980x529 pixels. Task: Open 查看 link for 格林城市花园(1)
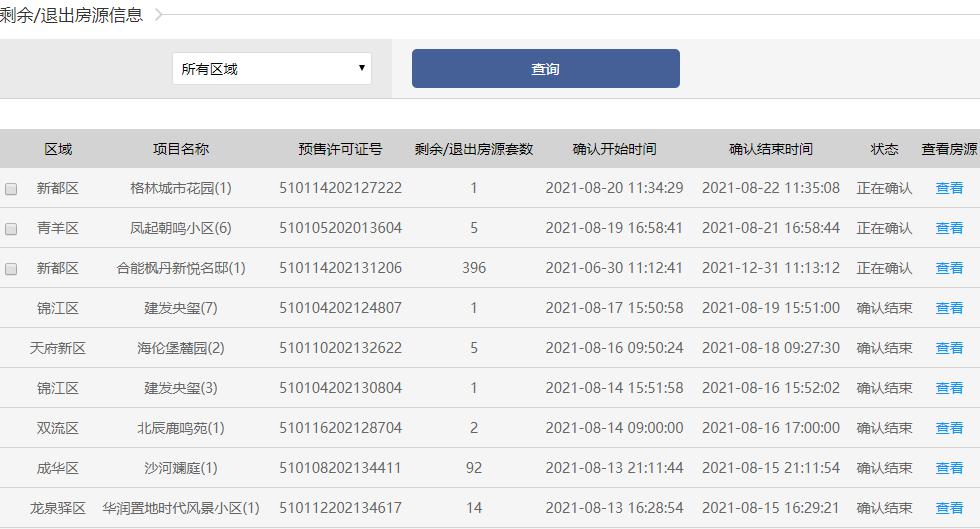(x=949, y=188)
